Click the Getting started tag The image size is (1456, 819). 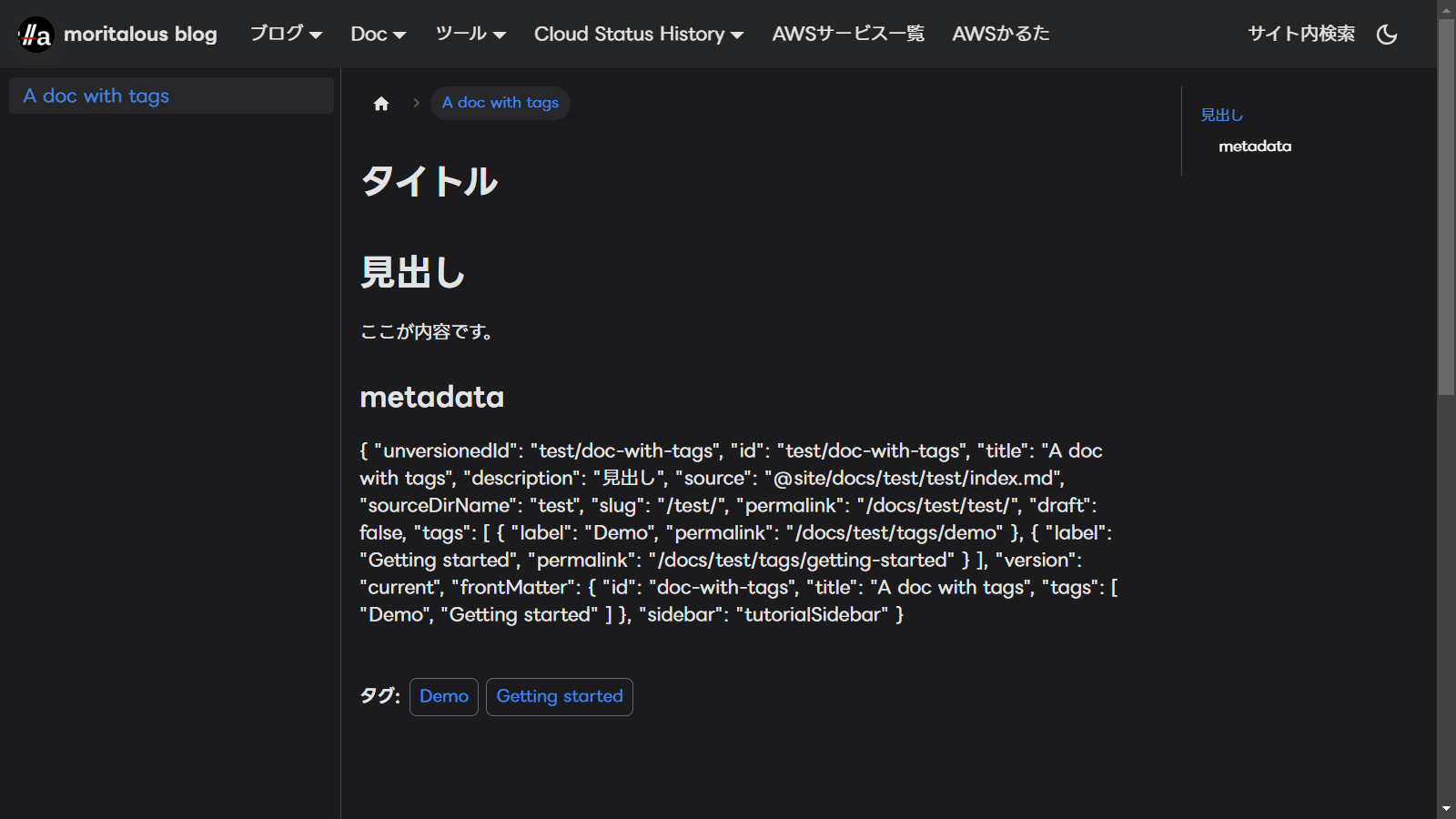[559, 696]
